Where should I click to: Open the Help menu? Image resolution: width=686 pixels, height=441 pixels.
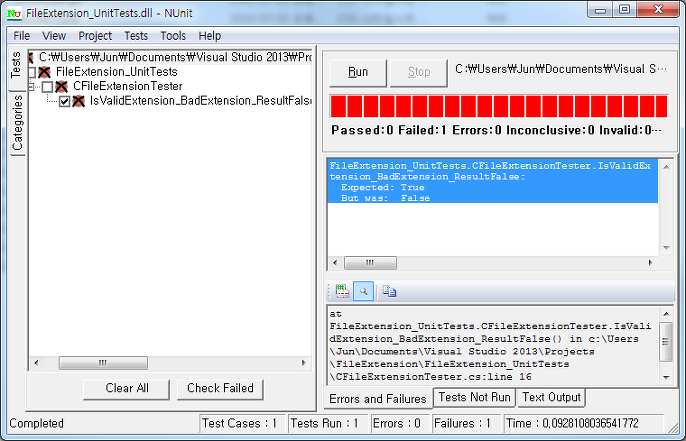[x=210, y=36]
